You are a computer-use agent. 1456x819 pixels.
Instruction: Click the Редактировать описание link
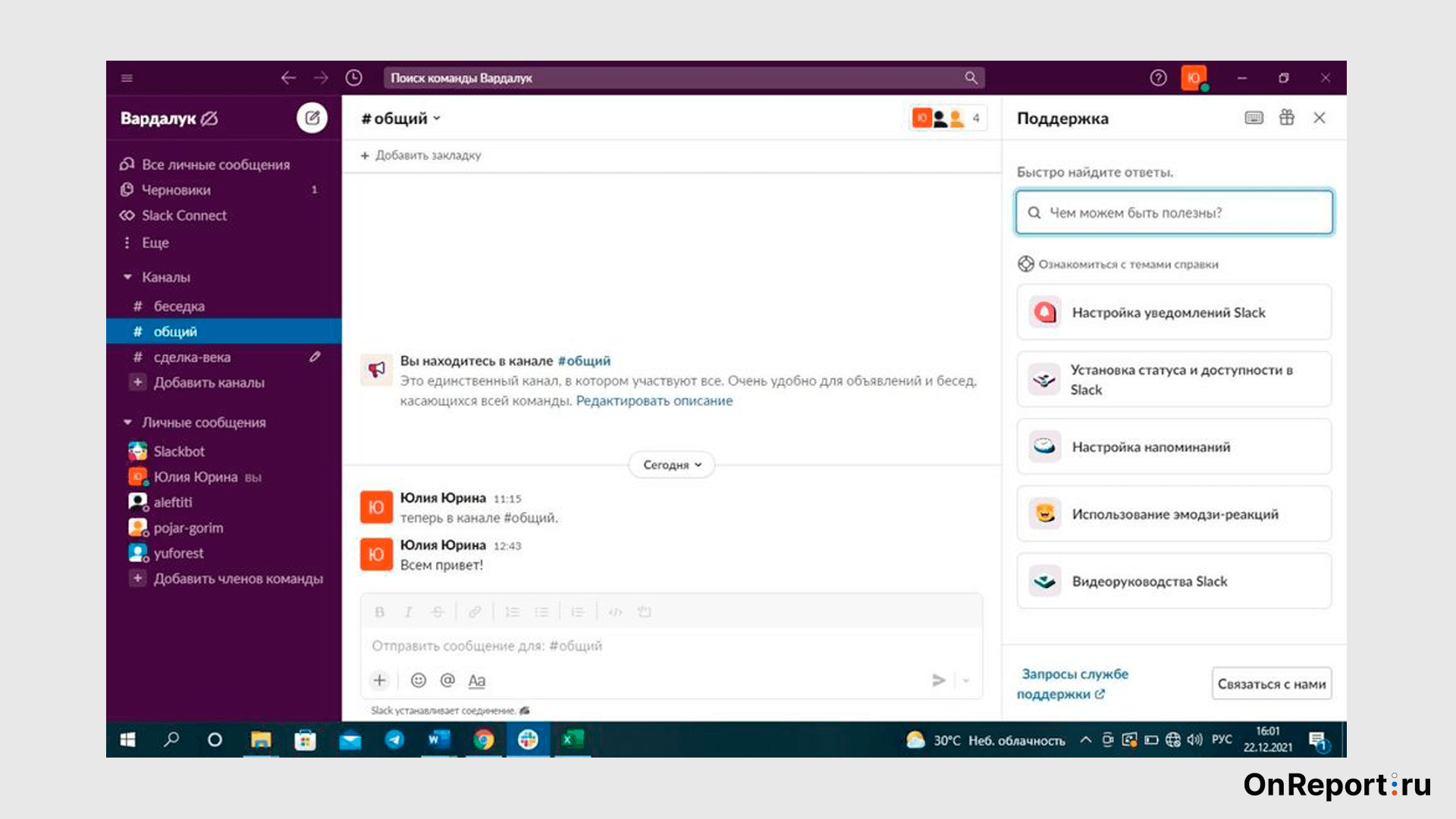[654, 399]
